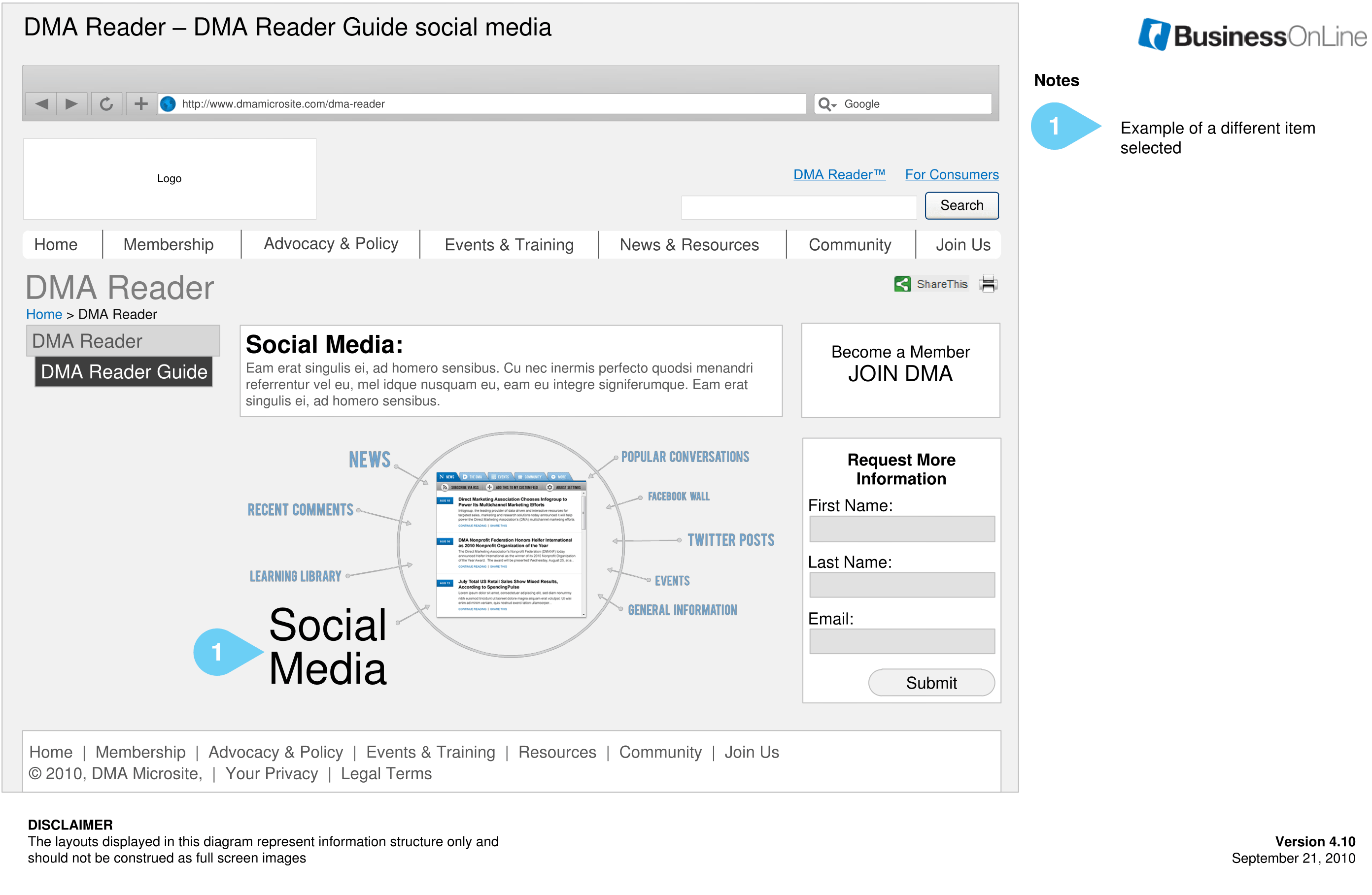Select Home in main navigation
Viewport: 1372px width, 895px height.
[x=56, y=244]
